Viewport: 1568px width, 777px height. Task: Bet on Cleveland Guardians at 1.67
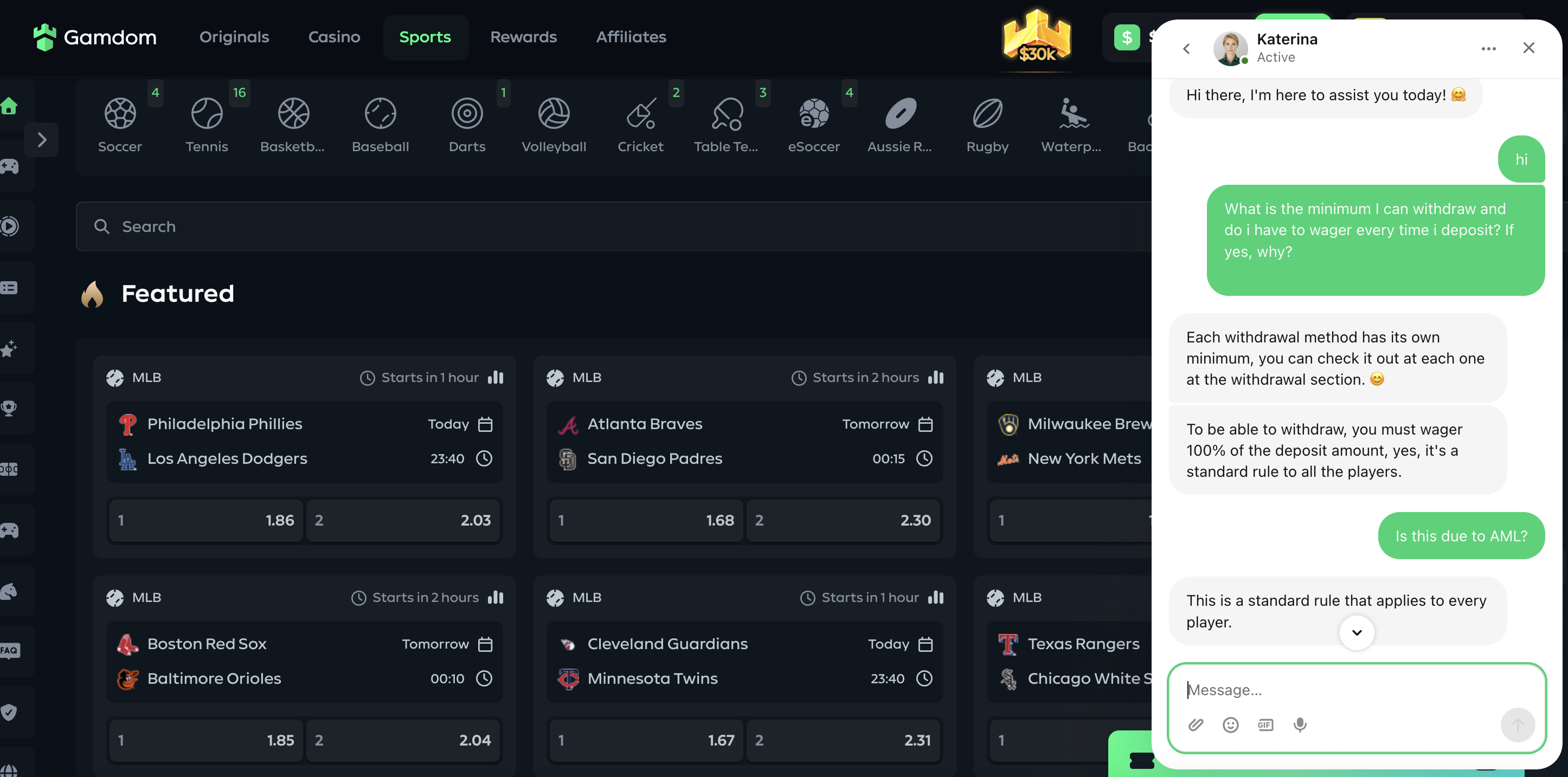coord(646,741)
